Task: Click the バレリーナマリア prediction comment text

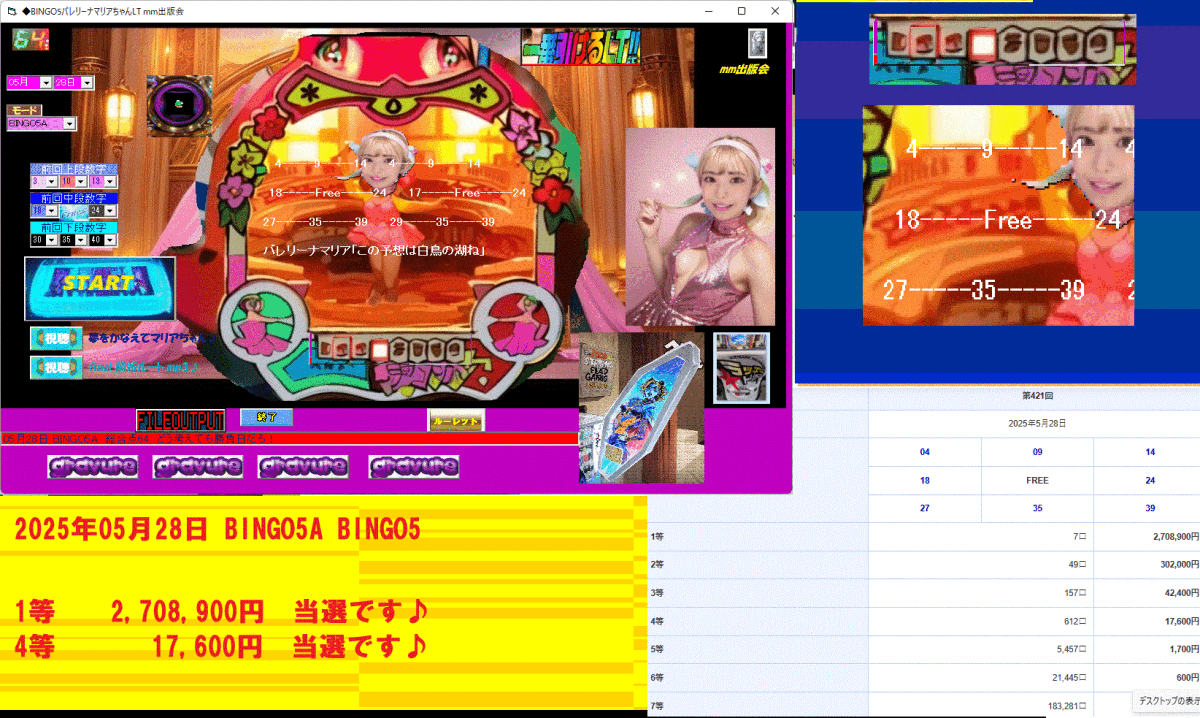Action: (x=374, y=250)
